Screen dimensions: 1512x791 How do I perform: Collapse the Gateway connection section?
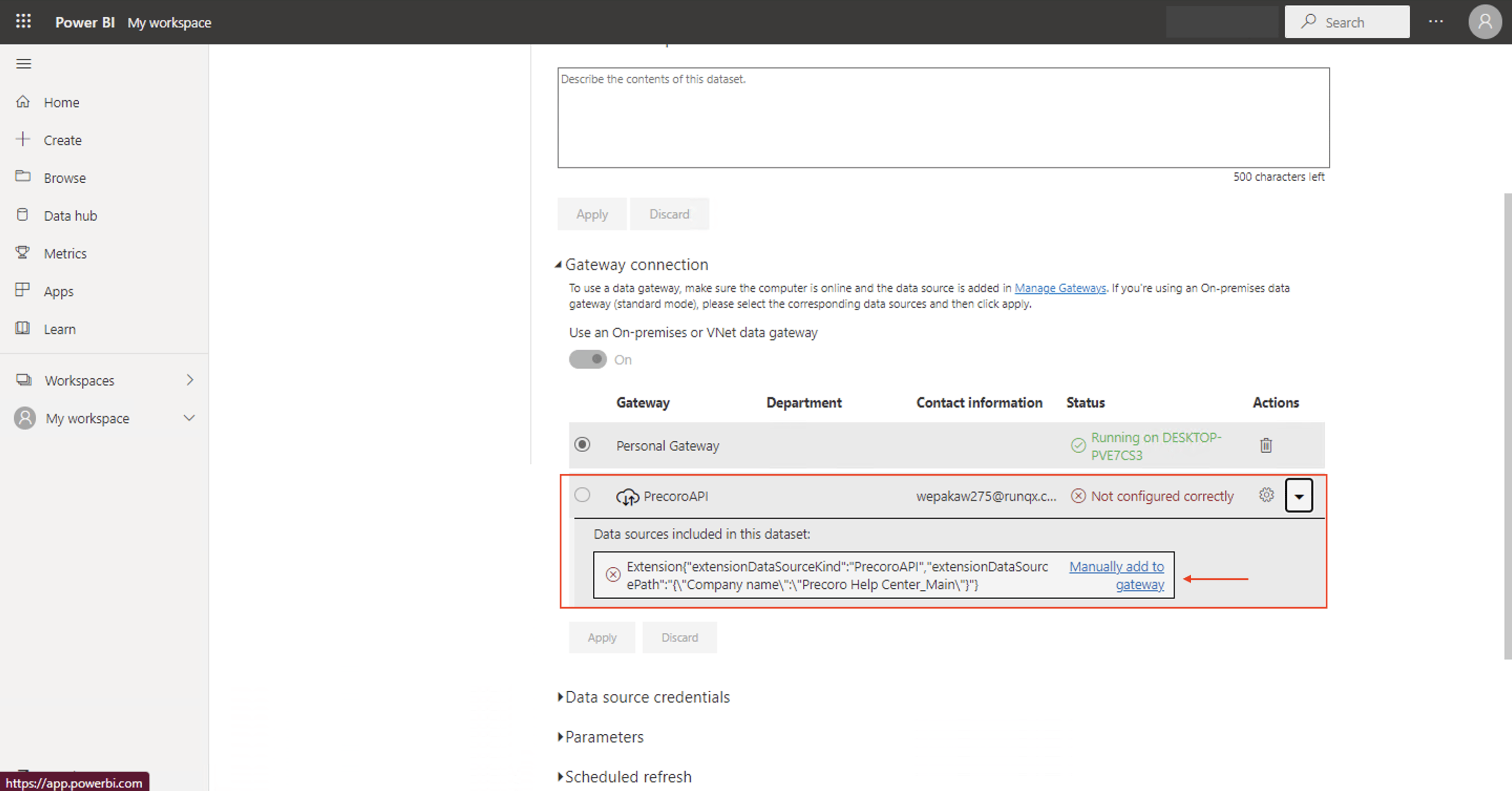pos(558,265)
